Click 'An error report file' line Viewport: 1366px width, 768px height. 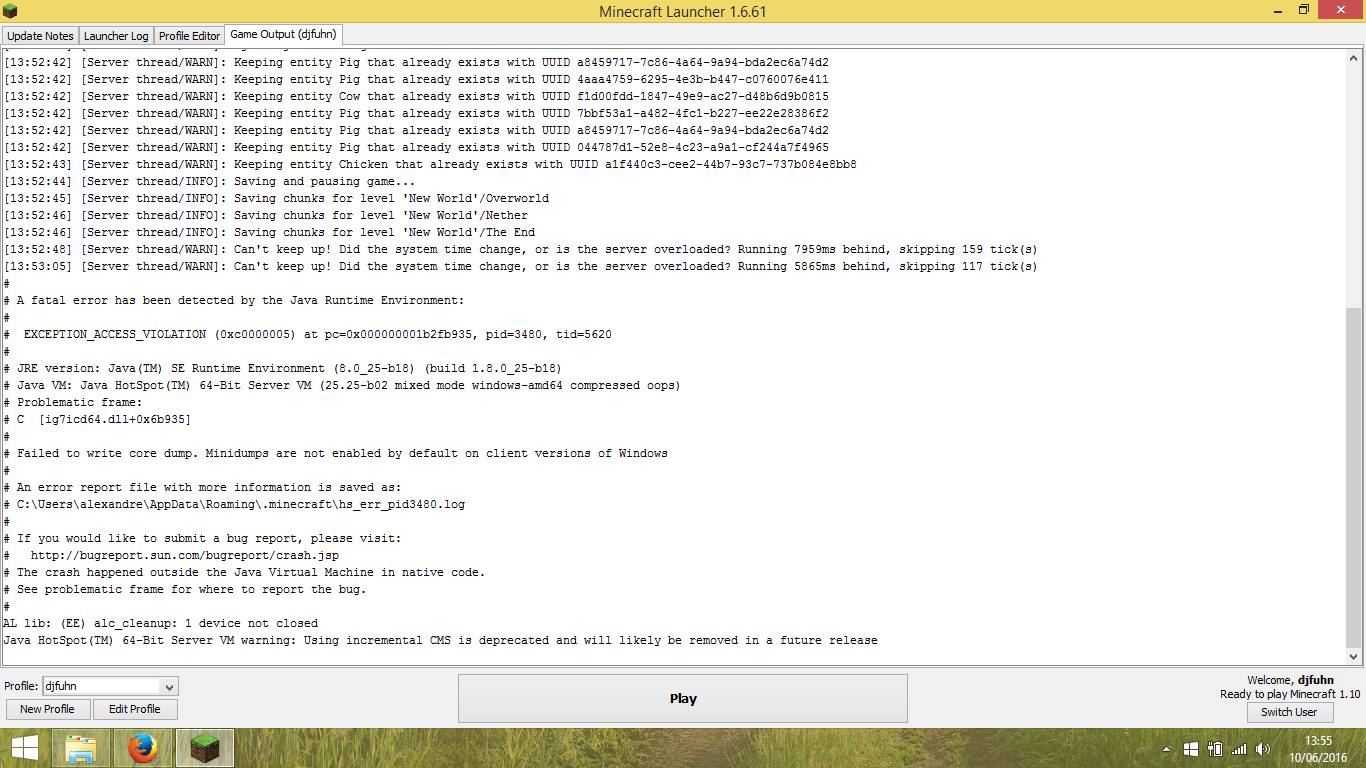(x=203, y=487)
